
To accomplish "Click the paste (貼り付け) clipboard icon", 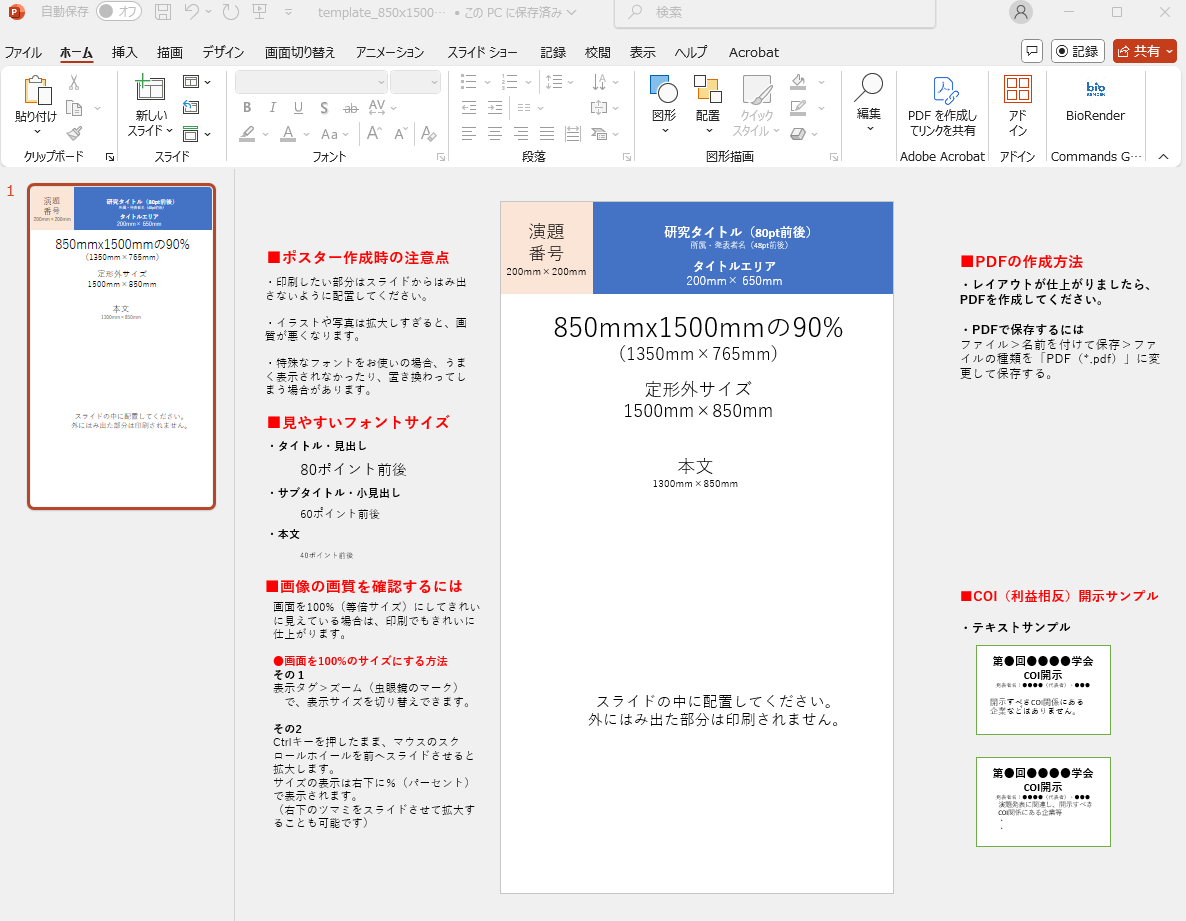I will (37, 91).
